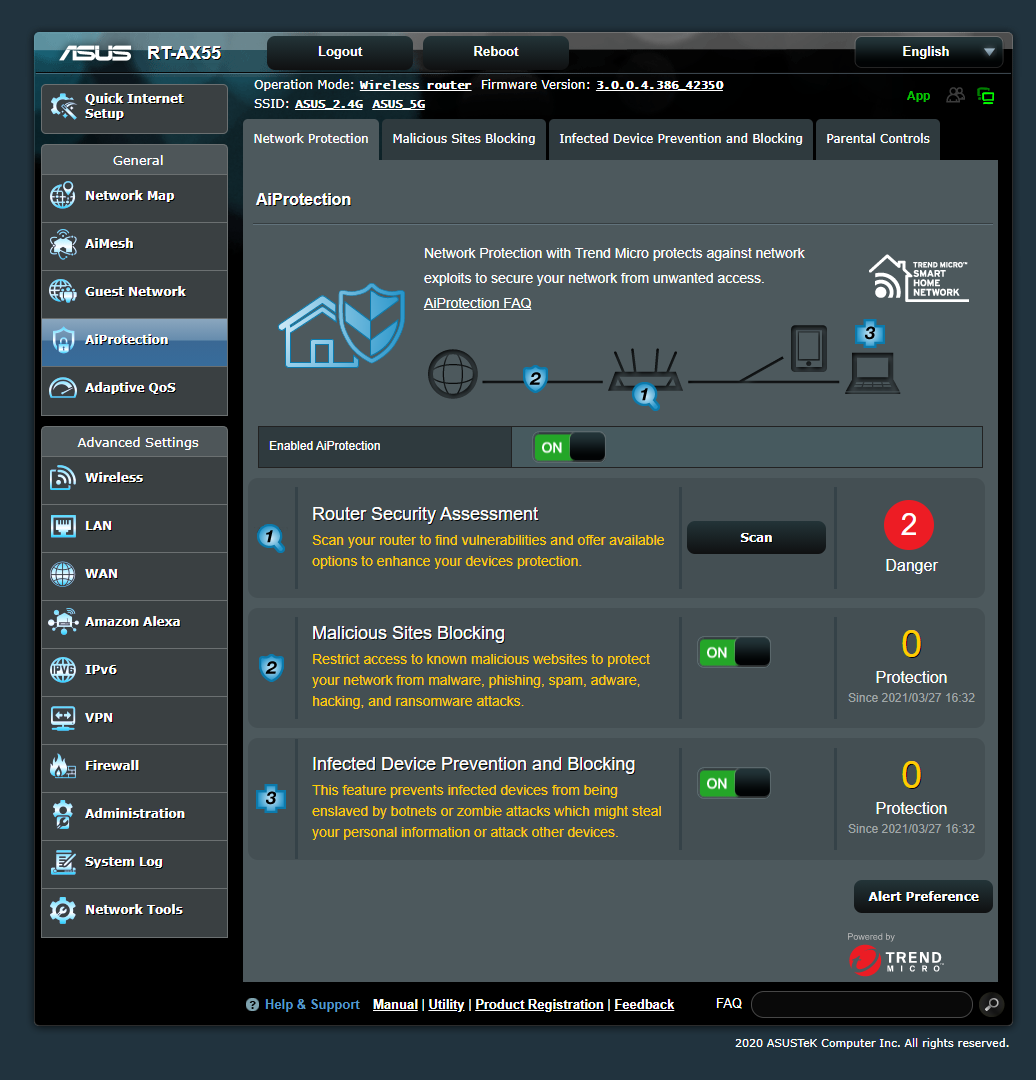
Task: Switch to Network Protection tab
Action: point(311,139)
